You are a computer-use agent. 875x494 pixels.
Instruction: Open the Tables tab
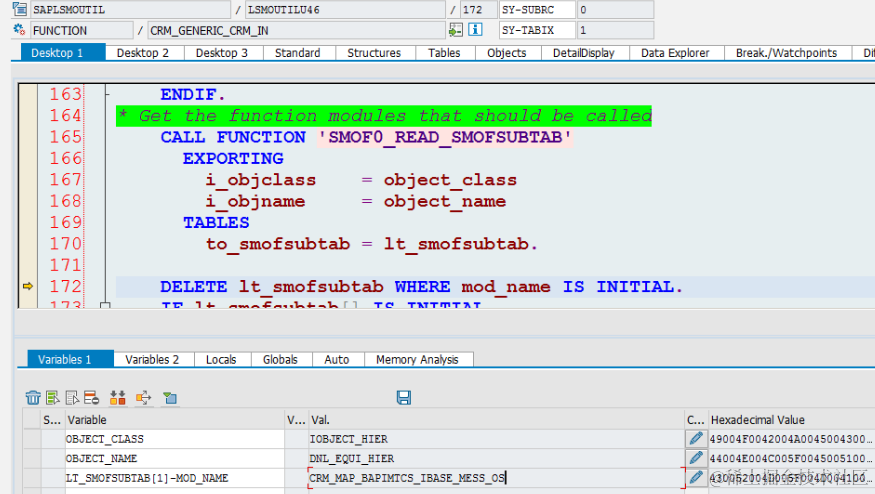pyautogui.click(x=444, y=53)
